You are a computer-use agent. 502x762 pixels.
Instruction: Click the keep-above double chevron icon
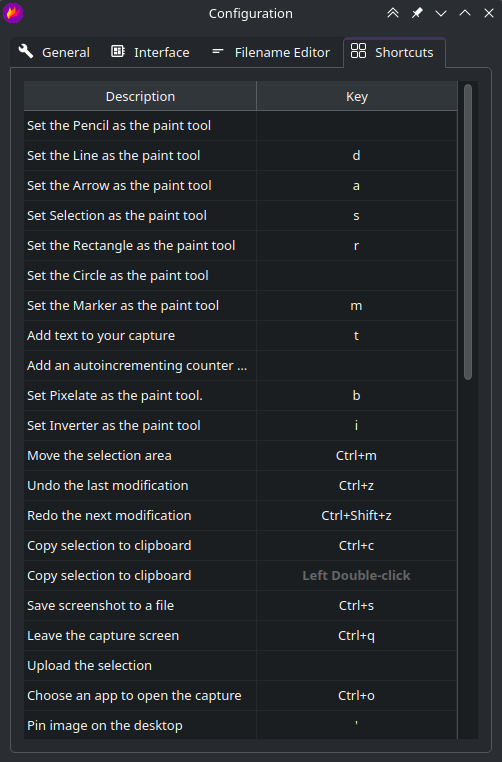tap(393, 13)
